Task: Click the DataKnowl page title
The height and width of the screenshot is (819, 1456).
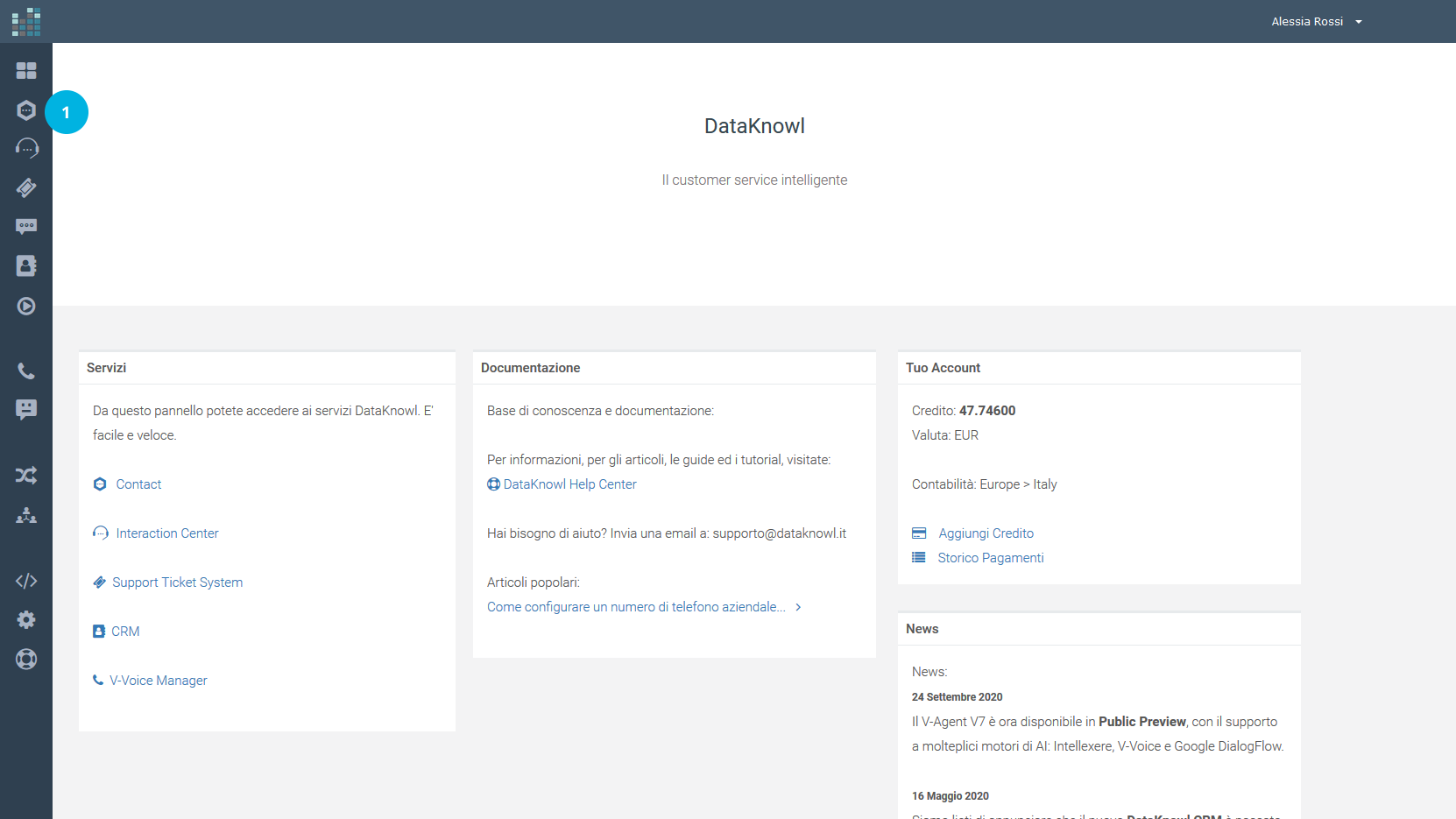Action: click(x=754, y=126)
